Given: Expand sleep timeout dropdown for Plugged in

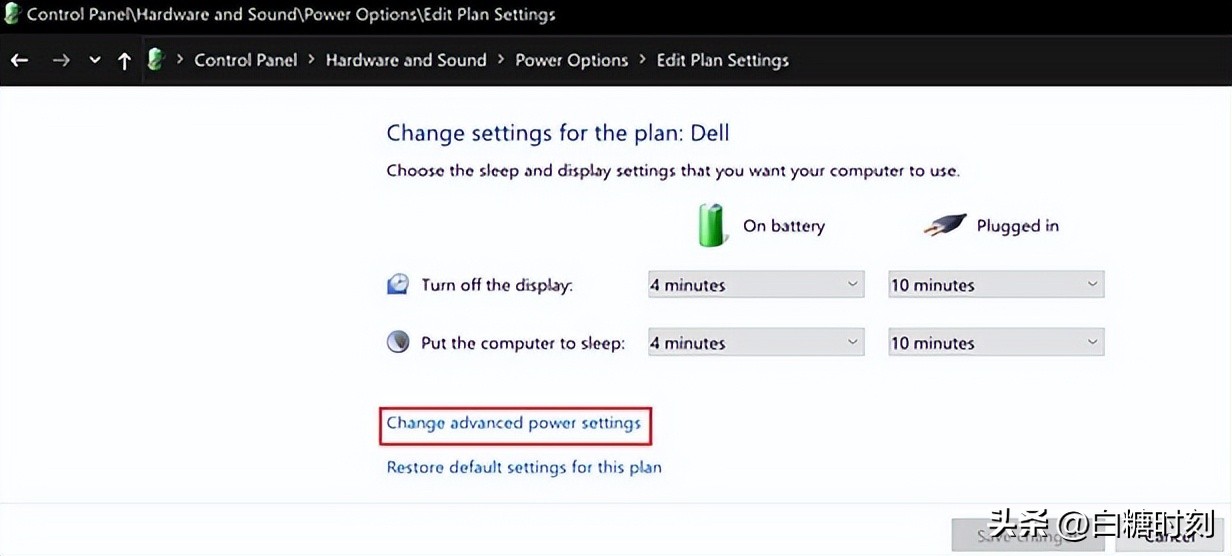Looking at the screenshot, I should (996, 343).
